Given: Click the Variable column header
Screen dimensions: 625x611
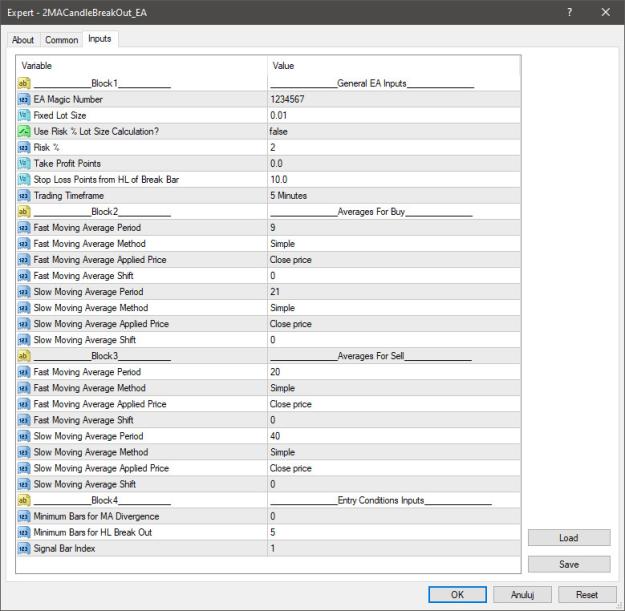Looking at the screenshot, I should [x=142, y=65].
